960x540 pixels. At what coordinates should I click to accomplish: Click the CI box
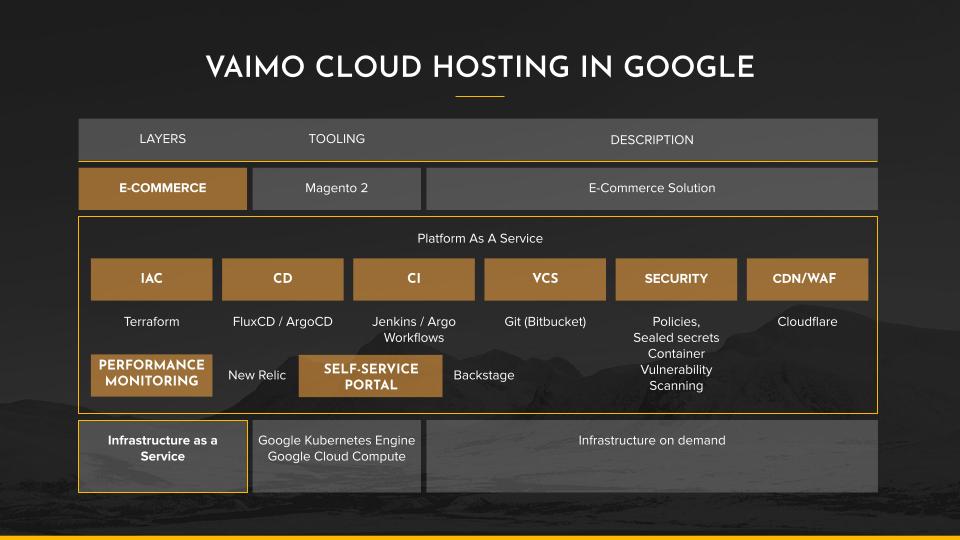tap(414, 279)
